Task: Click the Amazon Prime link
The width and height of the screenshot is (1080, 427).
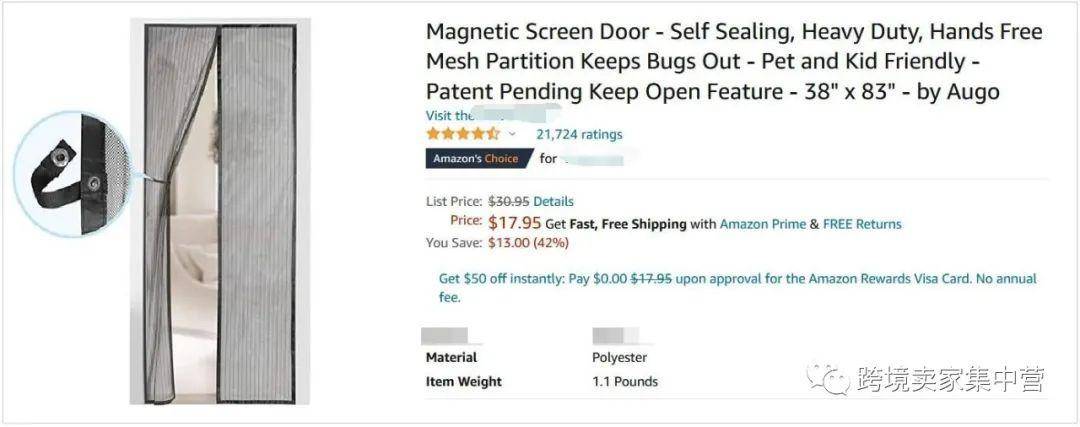Action: pos(762,224)
